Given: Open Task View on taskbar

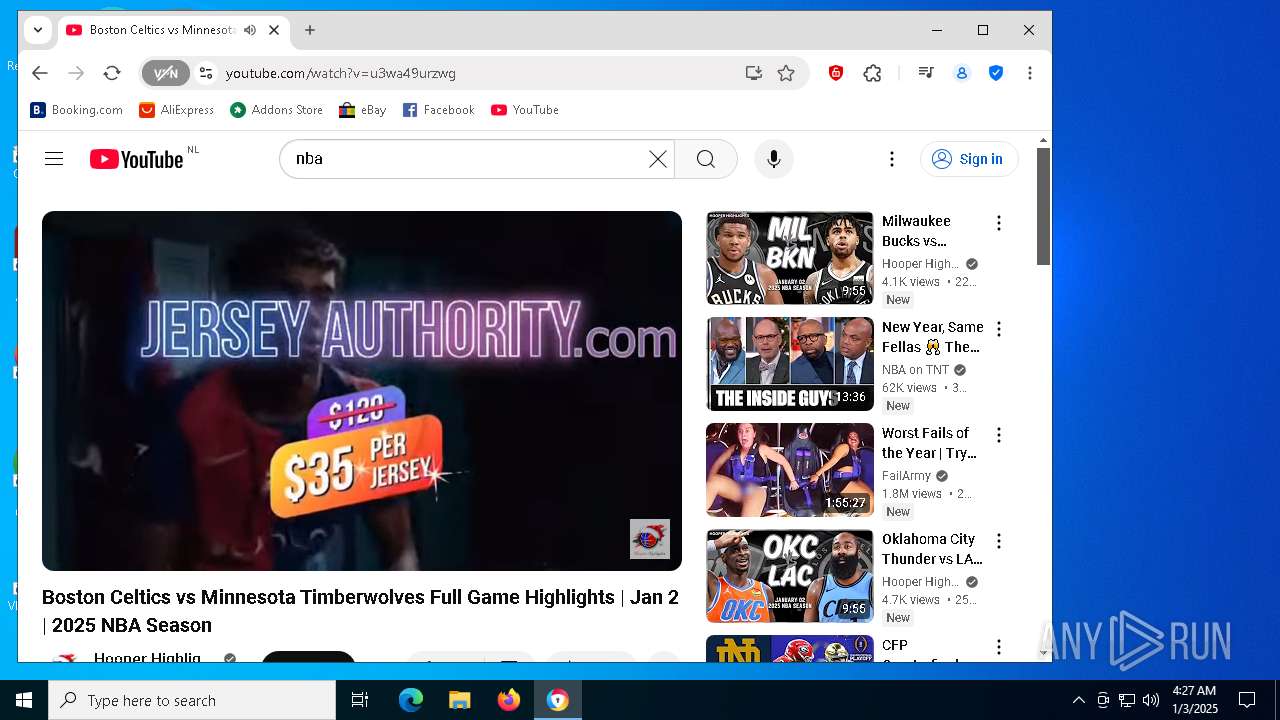Looking at the screenshot, I should point(360,700).
